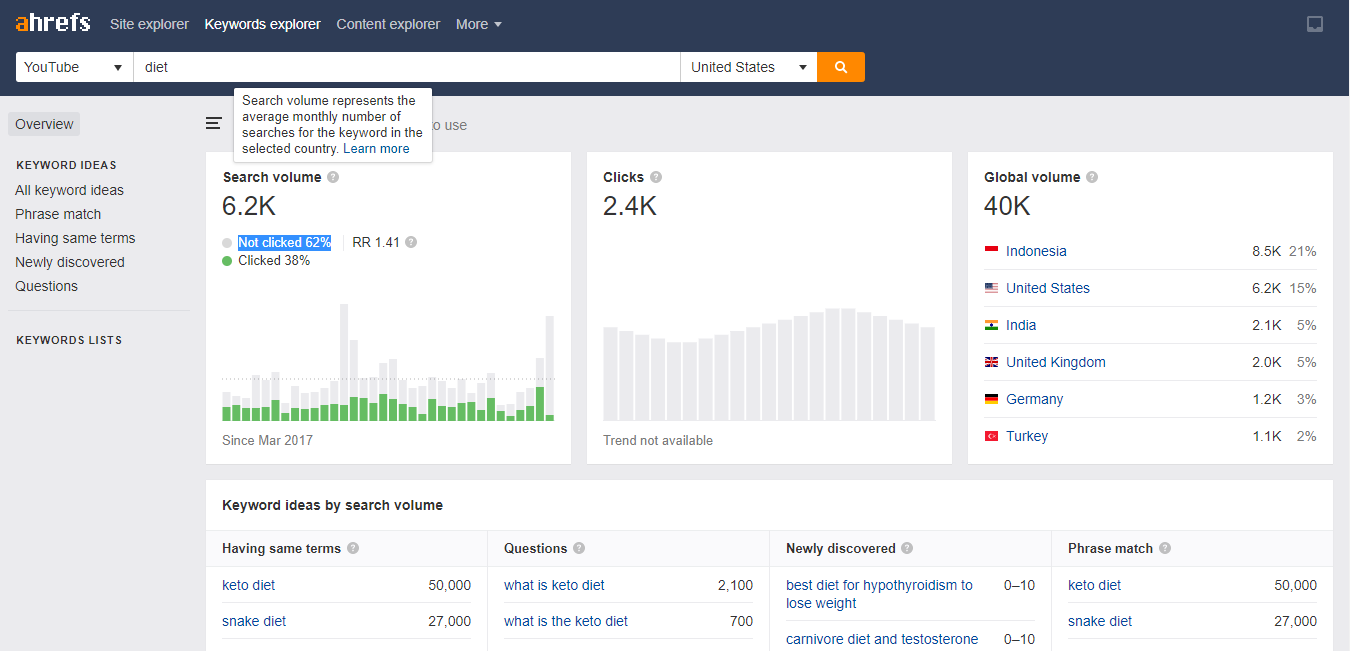Click the Clicks trend bar chart
Screen dimensions: 1350x651
click(x=769, y=364)
